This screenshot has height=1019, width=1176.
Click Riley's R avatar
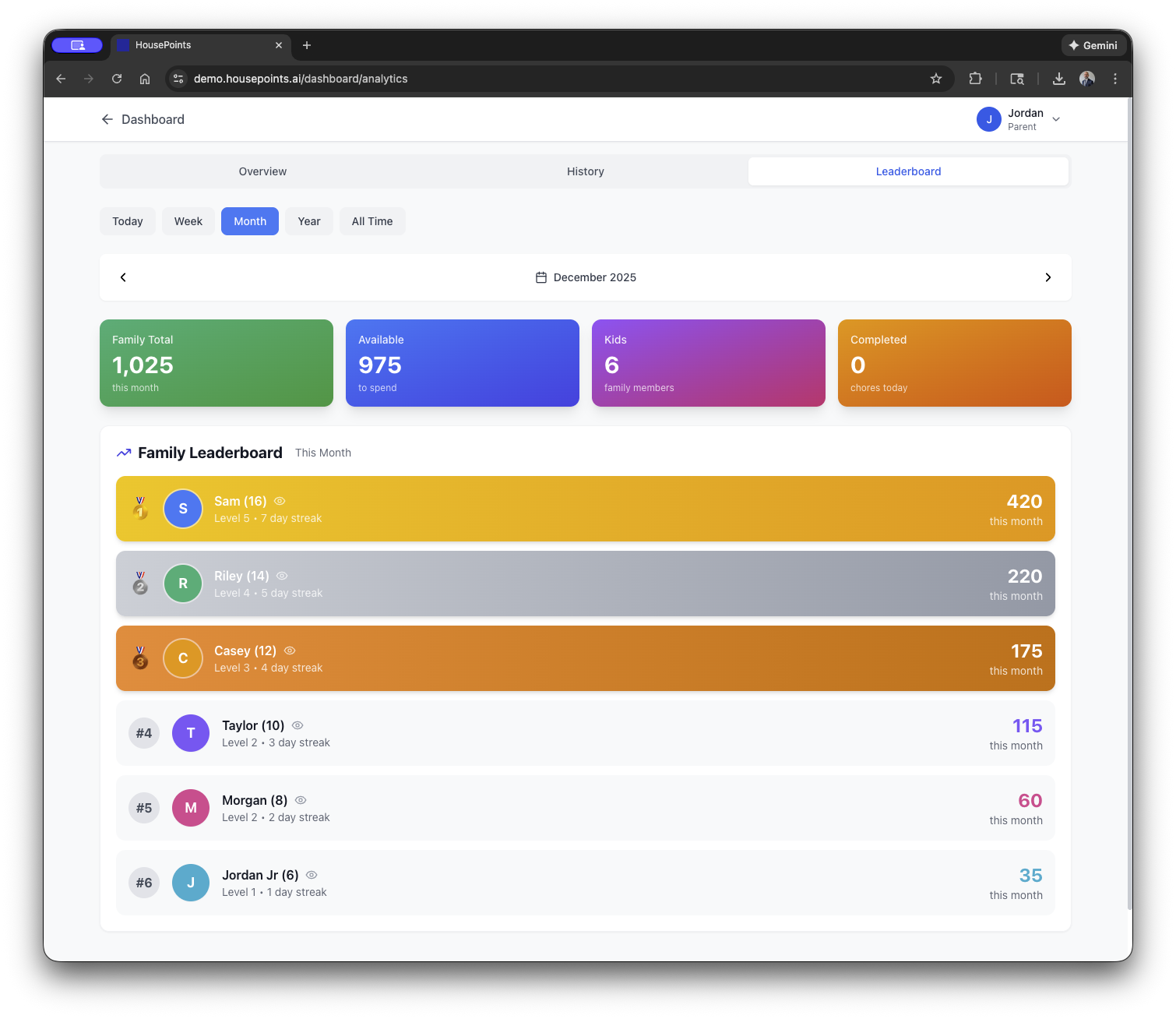pyautogui.click(x=183, y=584)
